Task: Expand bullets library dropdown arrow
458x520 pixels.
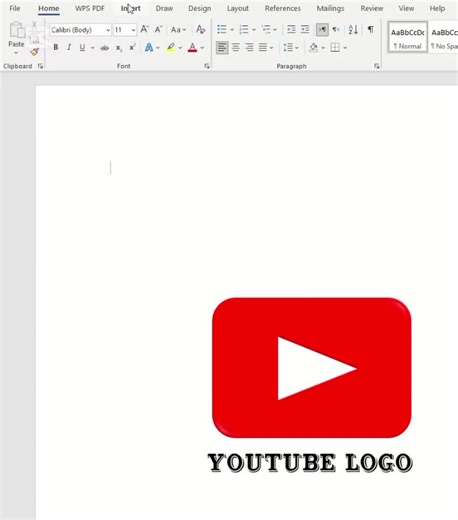Action: click(x=232, y=30)
